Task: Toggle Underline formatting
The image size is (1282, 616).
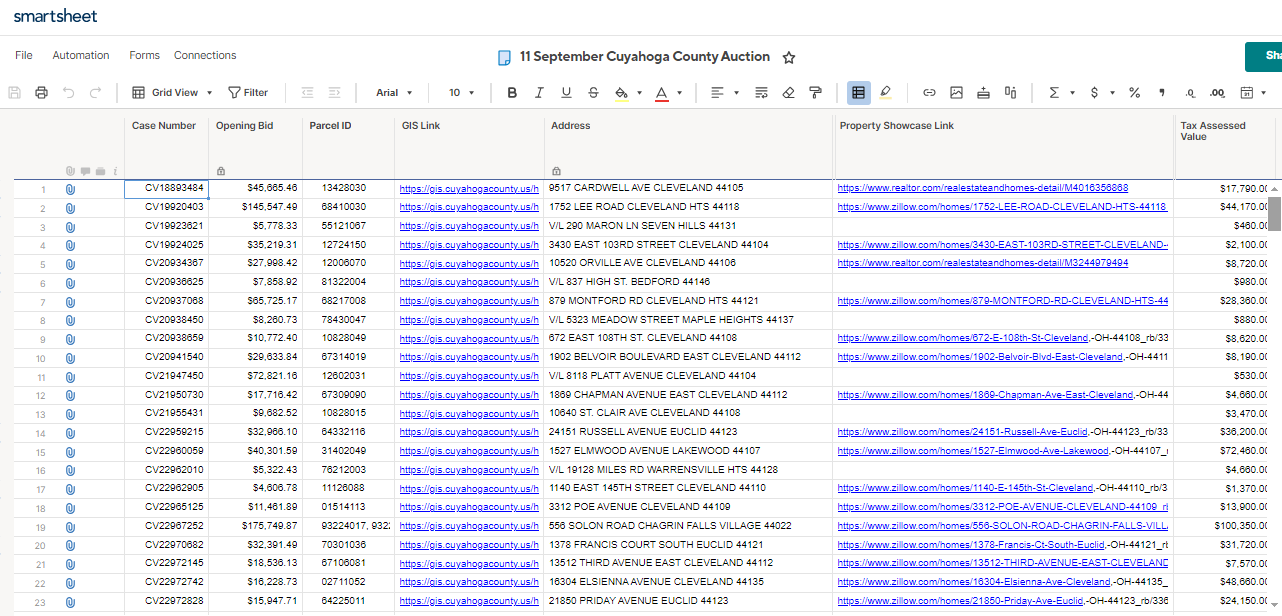Action: [567, 93]
